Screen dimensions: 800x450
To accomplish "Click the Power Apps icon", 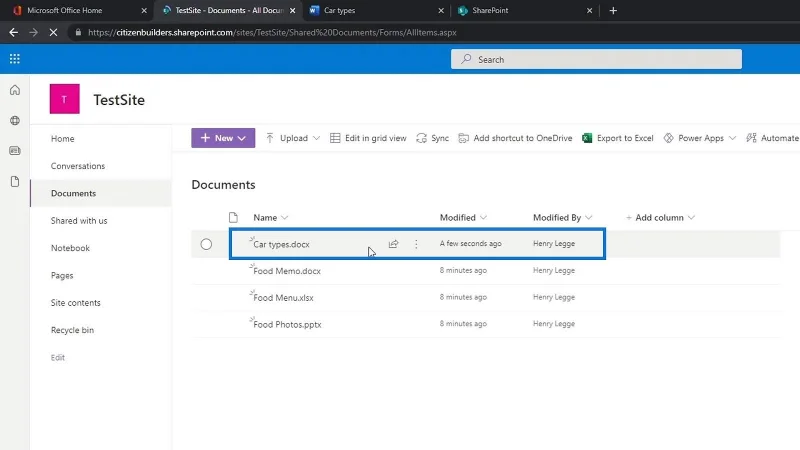I will click(x=668, y=138).
